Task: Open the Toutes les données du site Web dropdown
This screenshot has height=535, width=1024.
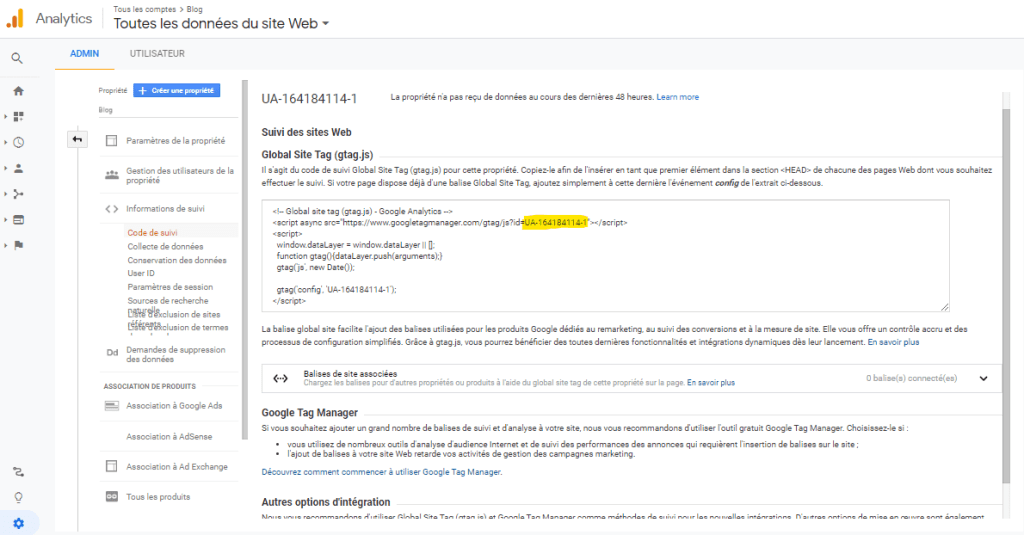Action: point(221,24)
